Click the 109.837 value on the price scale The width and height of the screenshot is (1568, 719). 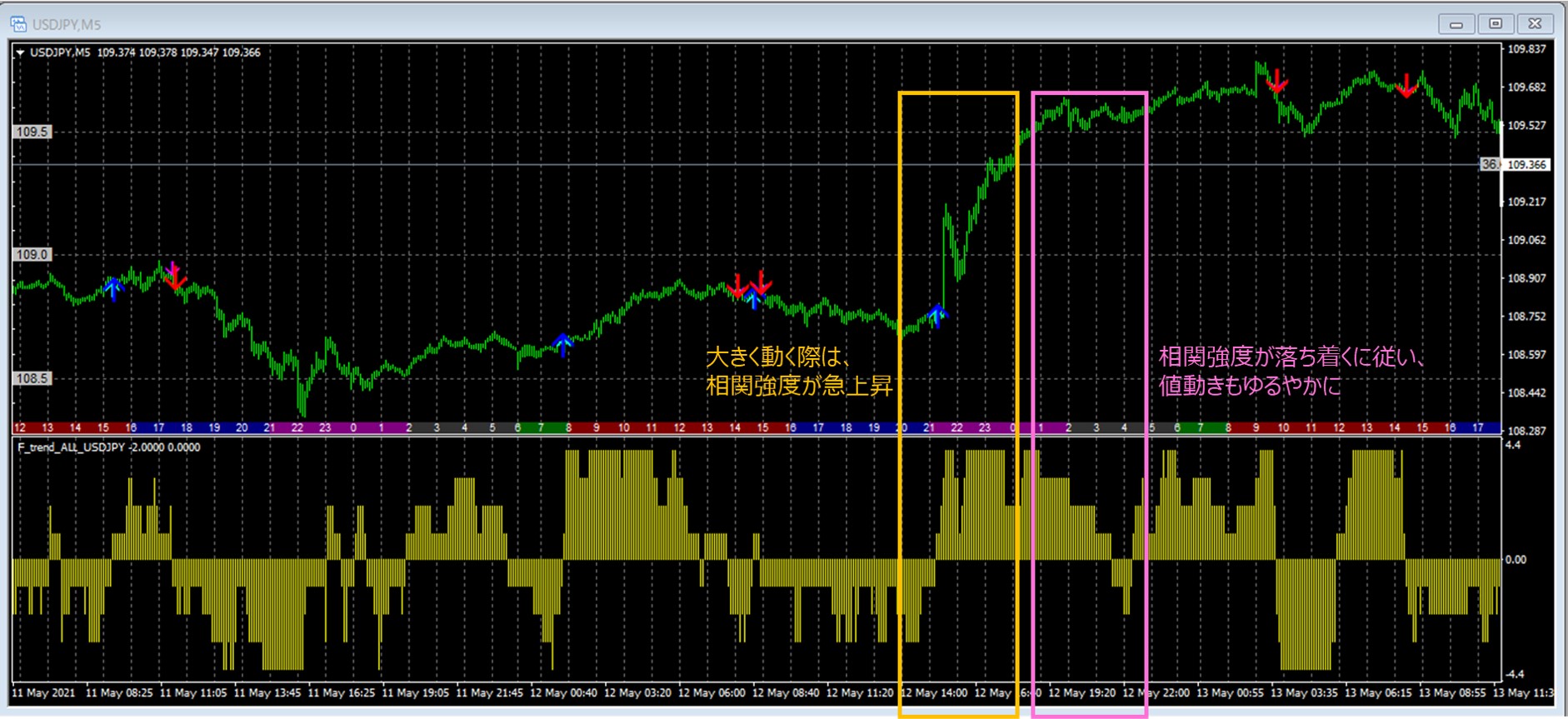[x=1526, y=49]
